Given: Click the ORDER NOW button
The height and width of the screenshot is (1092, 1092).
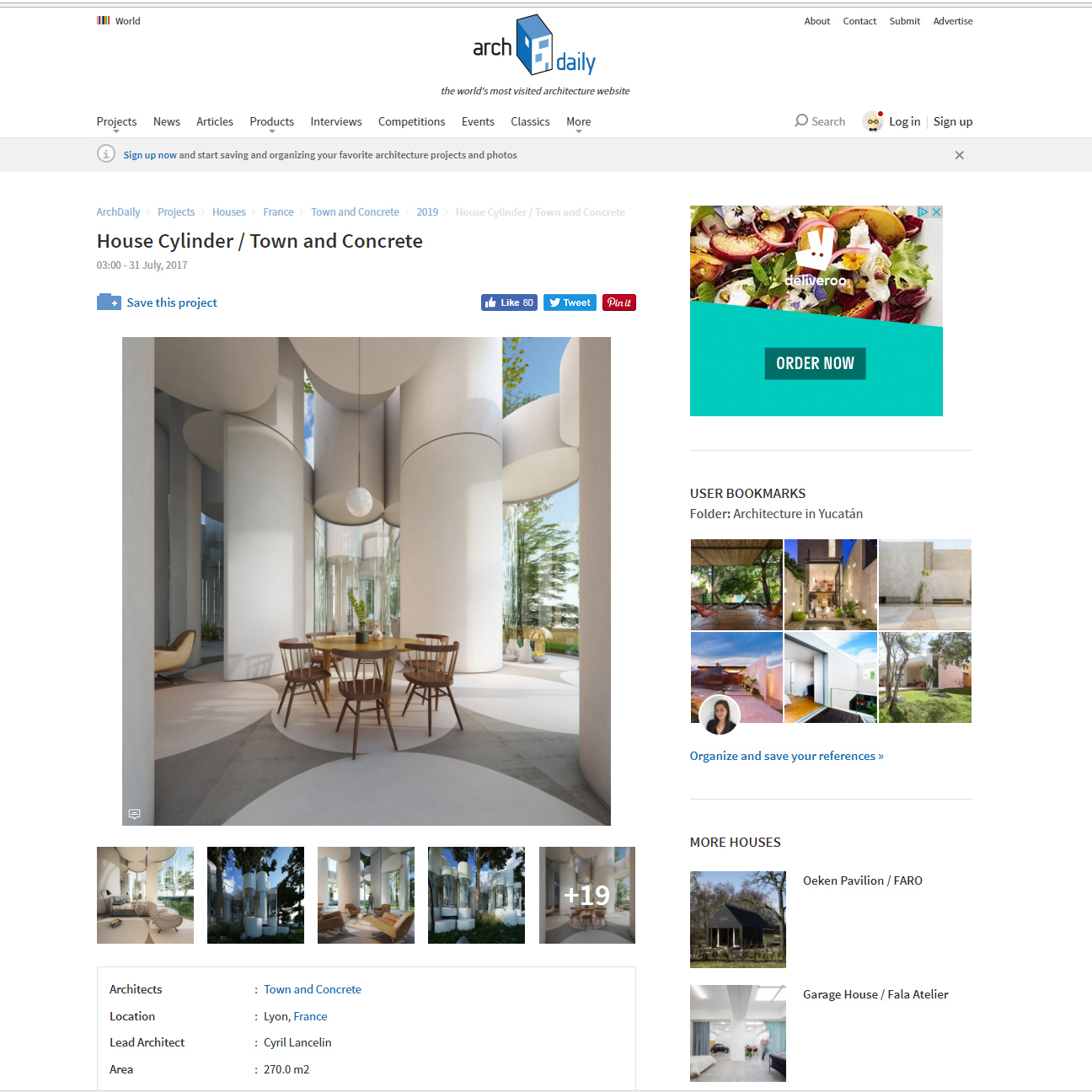Looking at the screenshot, I should [x=815, y=363].
